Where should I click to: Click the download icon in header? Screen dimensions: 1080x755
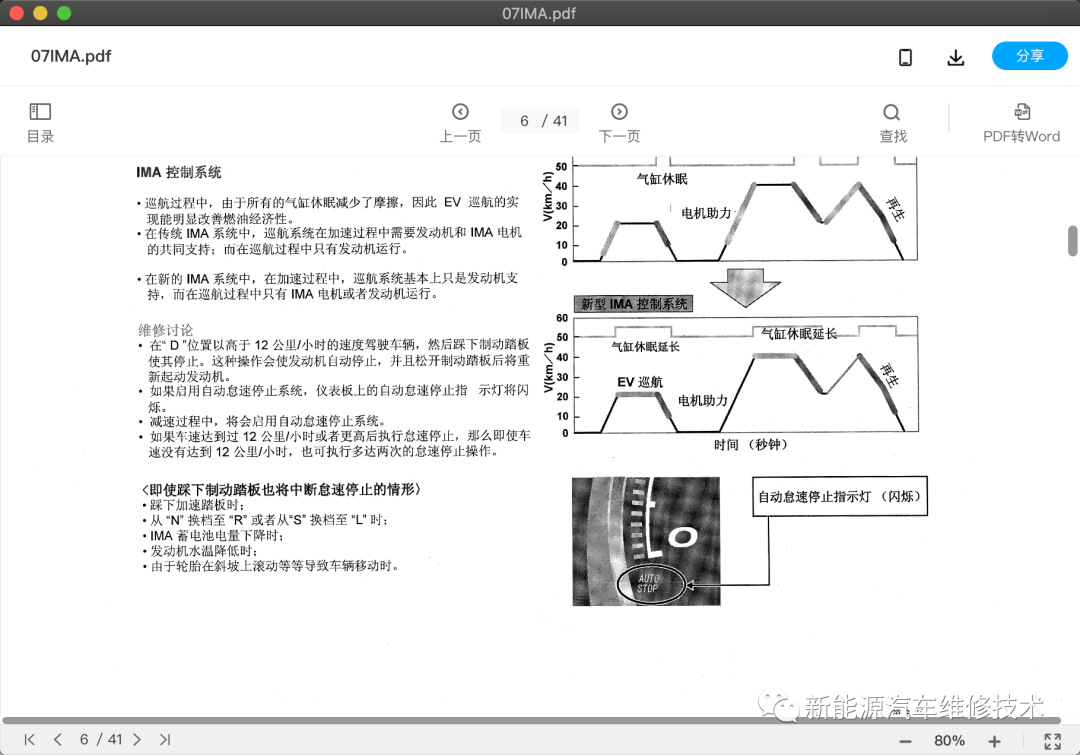coord(956,57)
